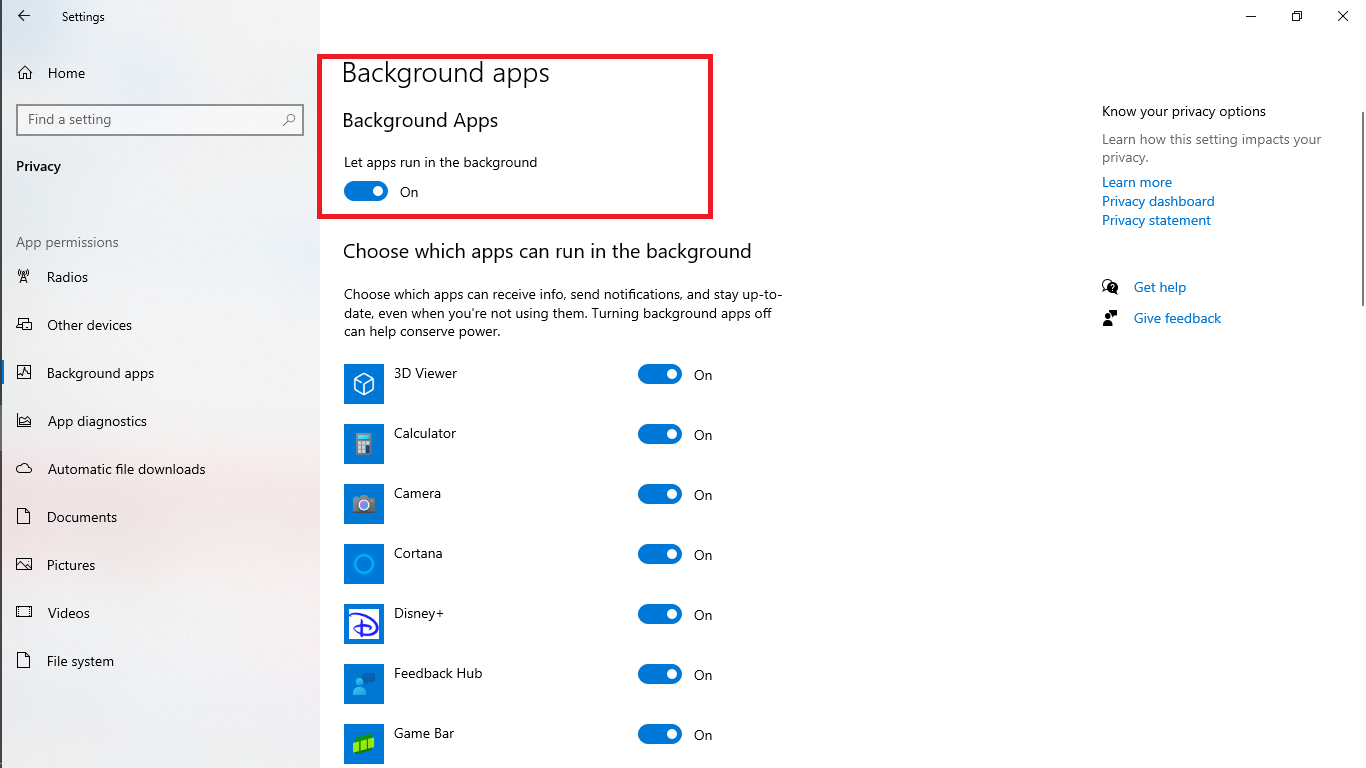Click the Home icon in sidebar

click(x=25, y=73)
